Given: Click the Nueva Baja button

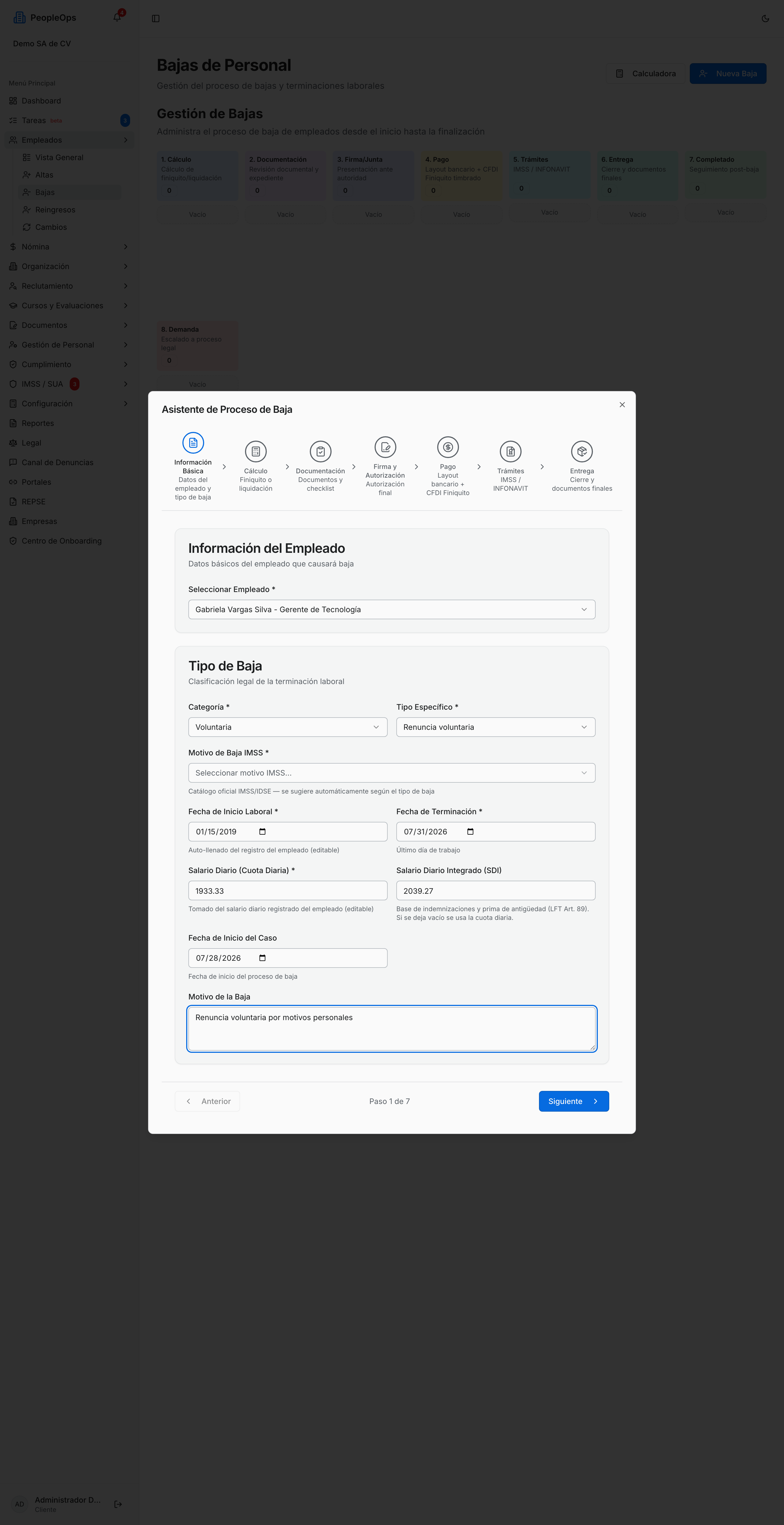Looking at the screenshot, I should (x=728, y=74).
